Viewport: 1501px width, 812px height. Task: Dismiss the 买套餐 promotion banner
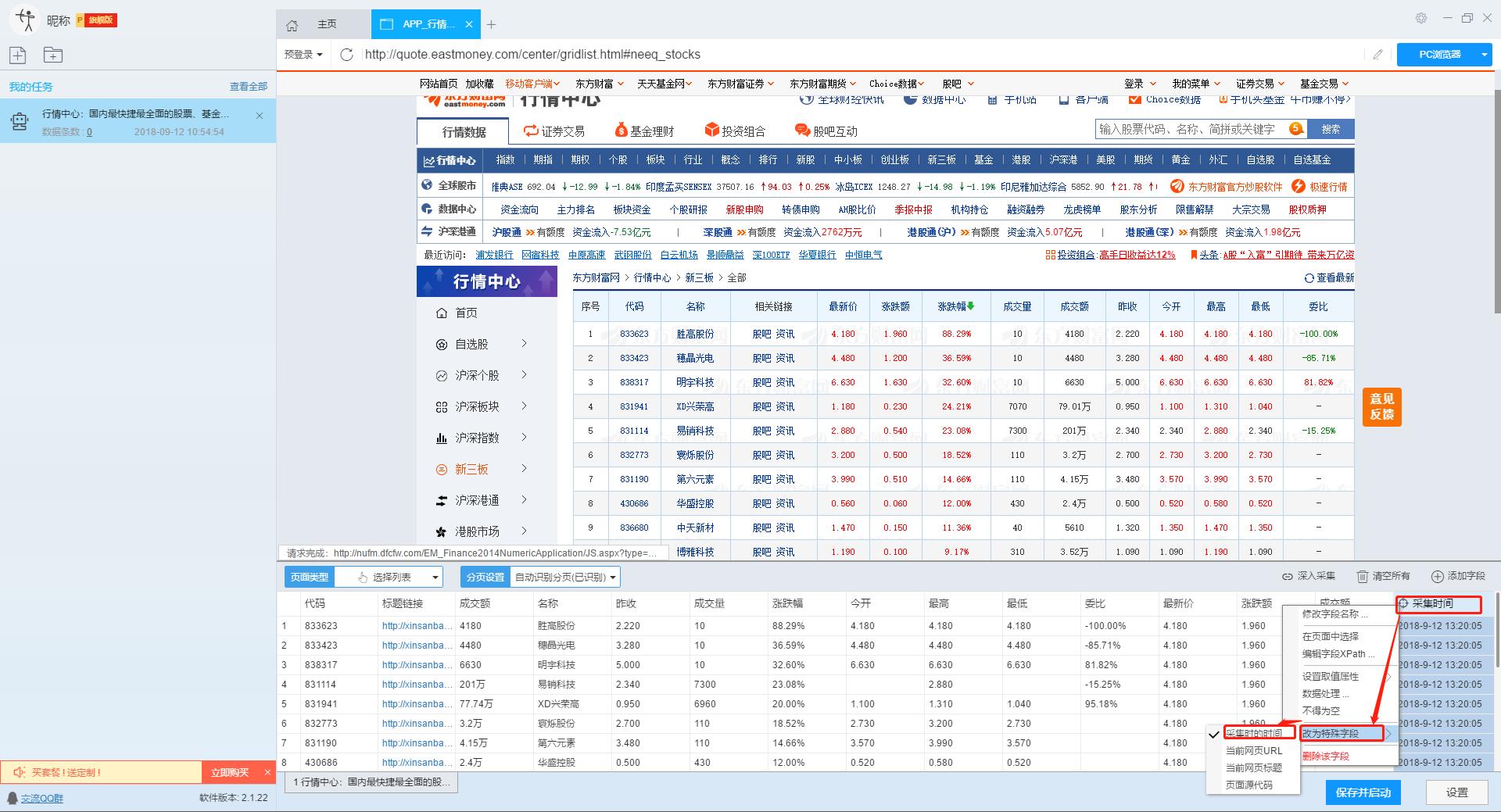point(267,772)
